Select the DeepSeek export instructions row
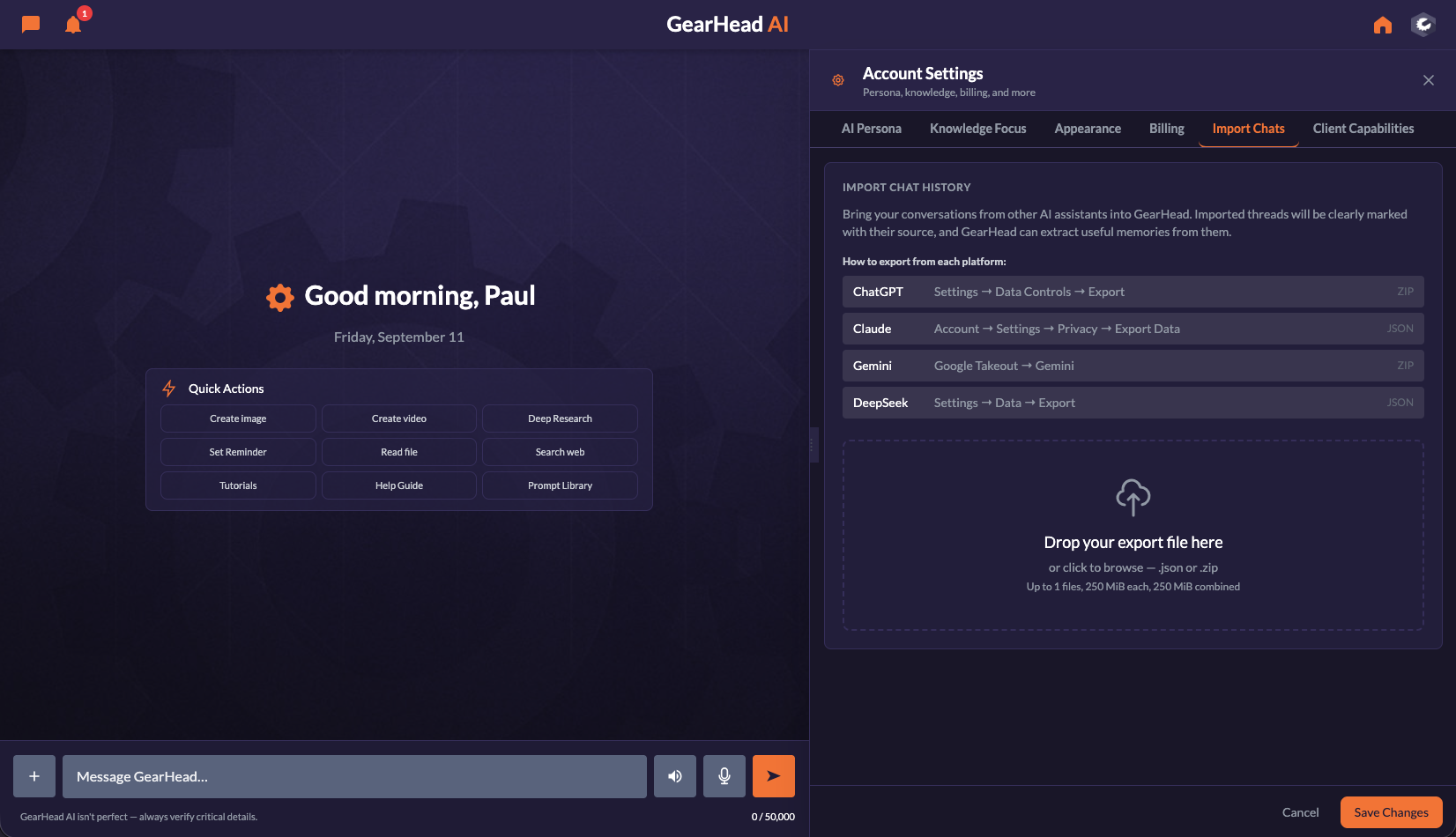Screen dimensions: 1456x837 click(x=1133, y=403)
